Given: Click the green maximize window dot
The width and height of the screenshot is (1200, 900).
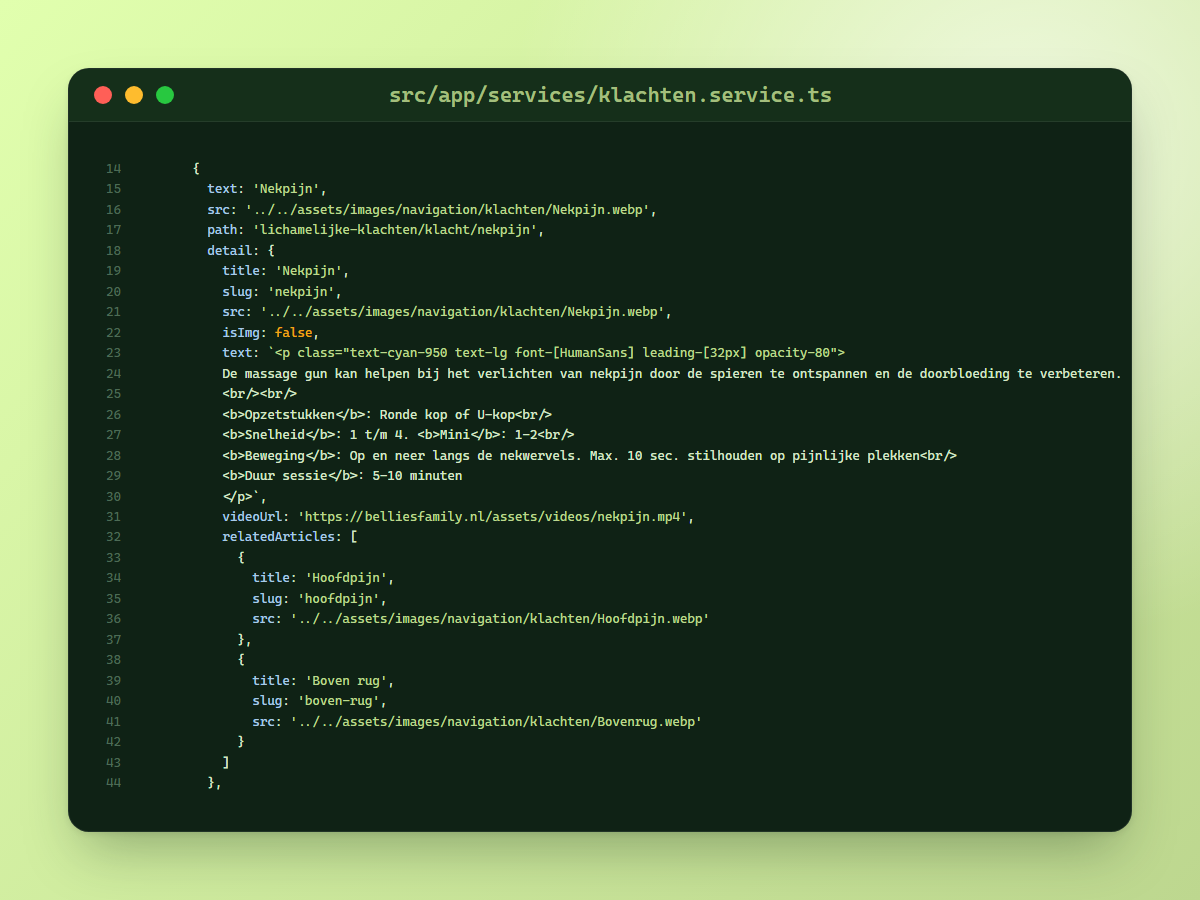Looking at the screenshot, I should [165, 95].
